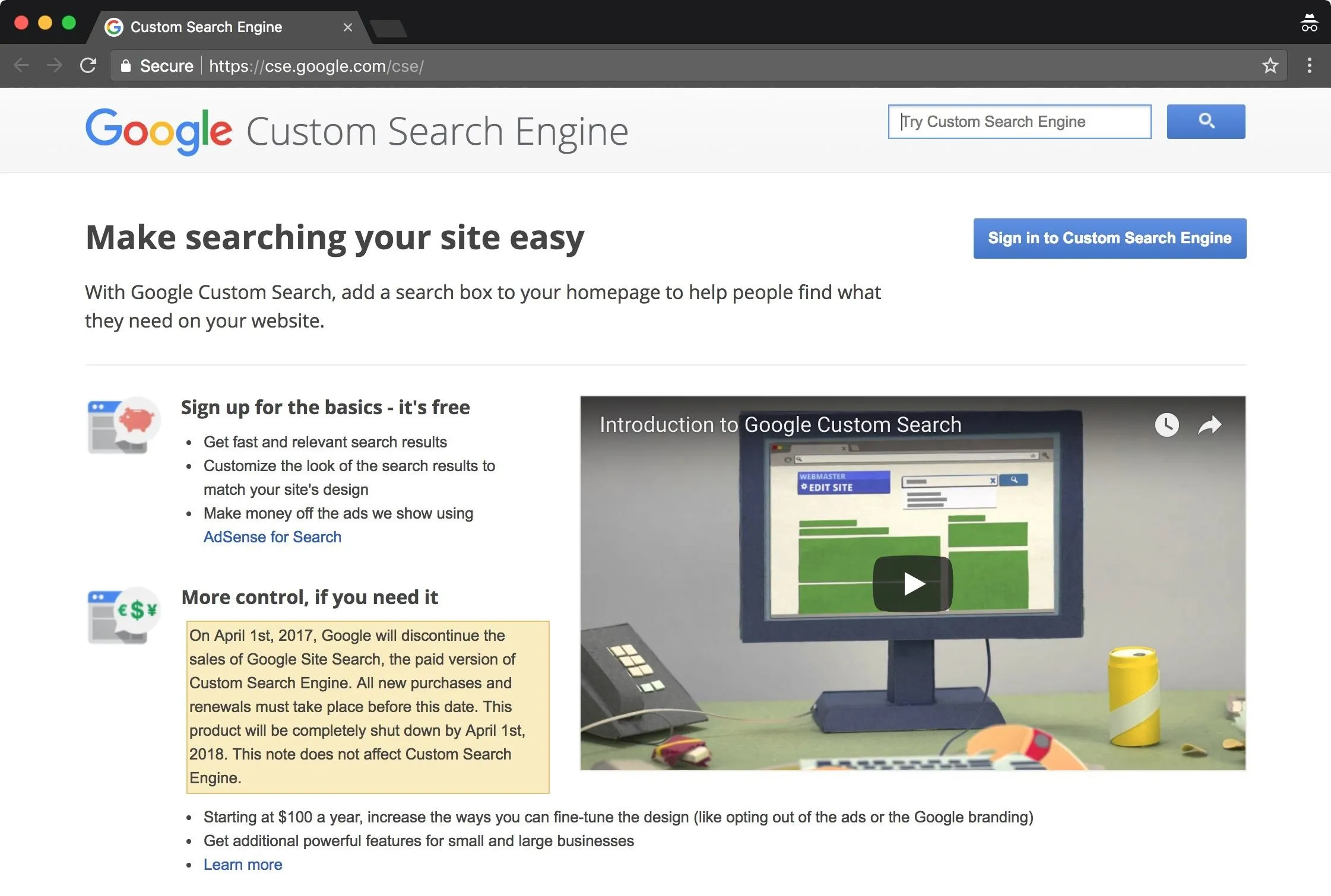Click the video Watch Later clock icon

coord(1167,425)
